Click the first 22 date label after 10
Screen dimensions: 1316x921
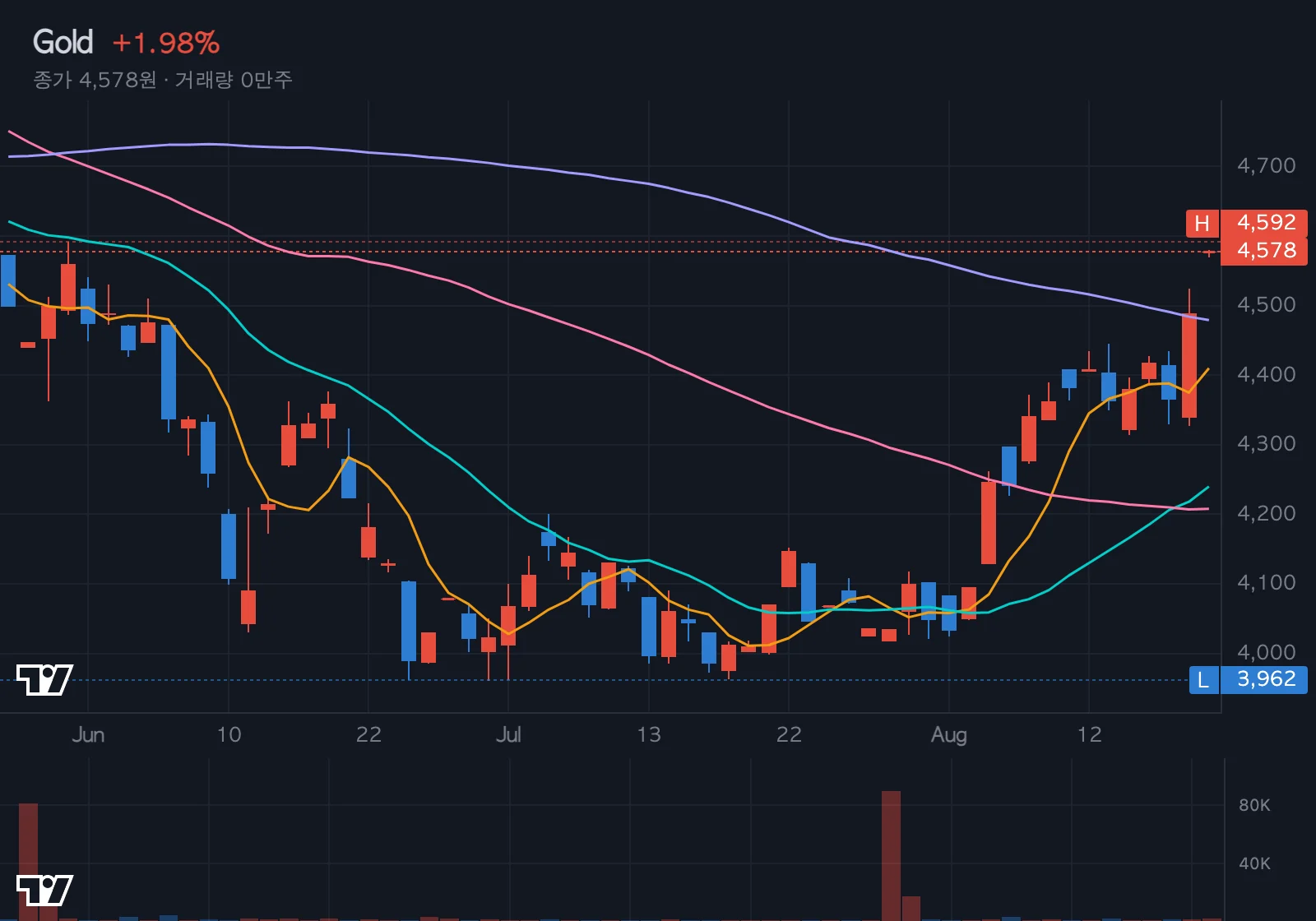coord(368,734)
